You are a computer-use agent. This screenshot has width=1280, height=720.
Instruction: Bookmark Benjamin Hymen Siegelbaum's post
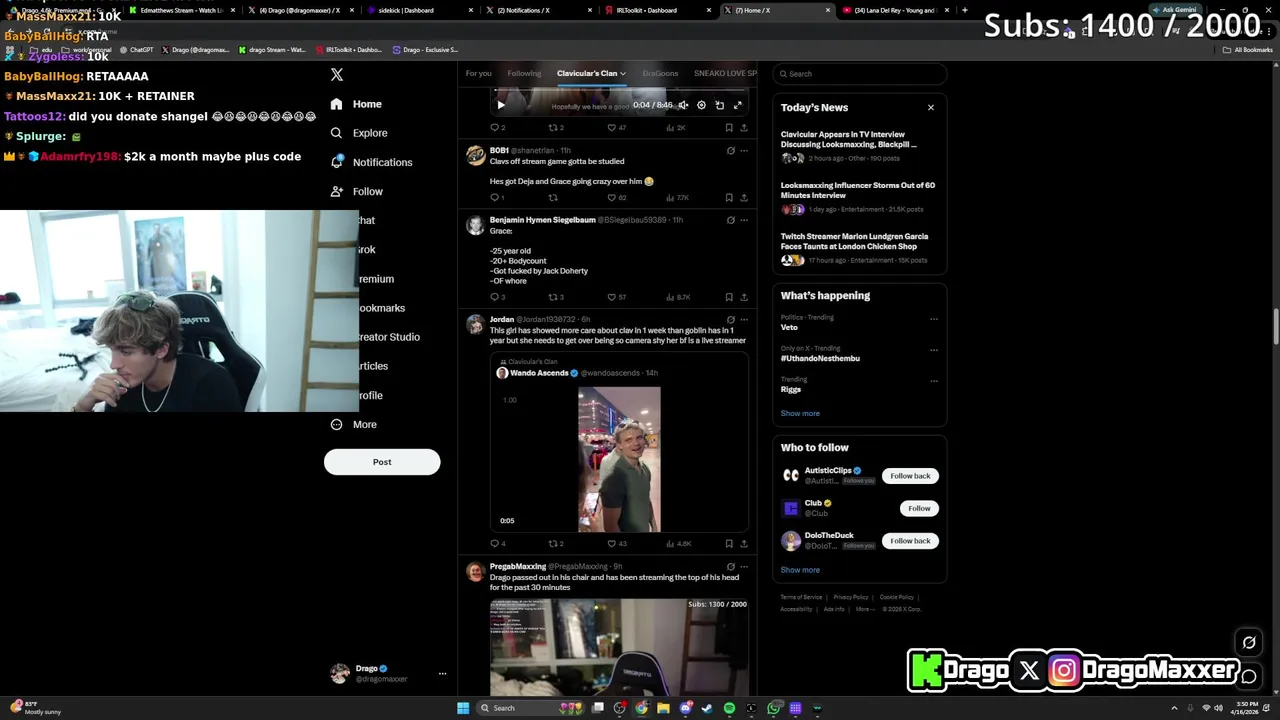(729, 297)
